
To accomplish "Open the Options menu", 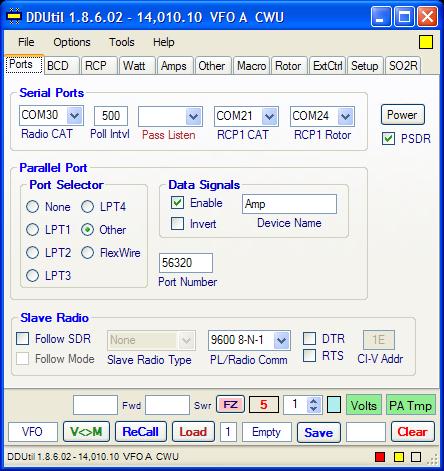I will (72, 42).
